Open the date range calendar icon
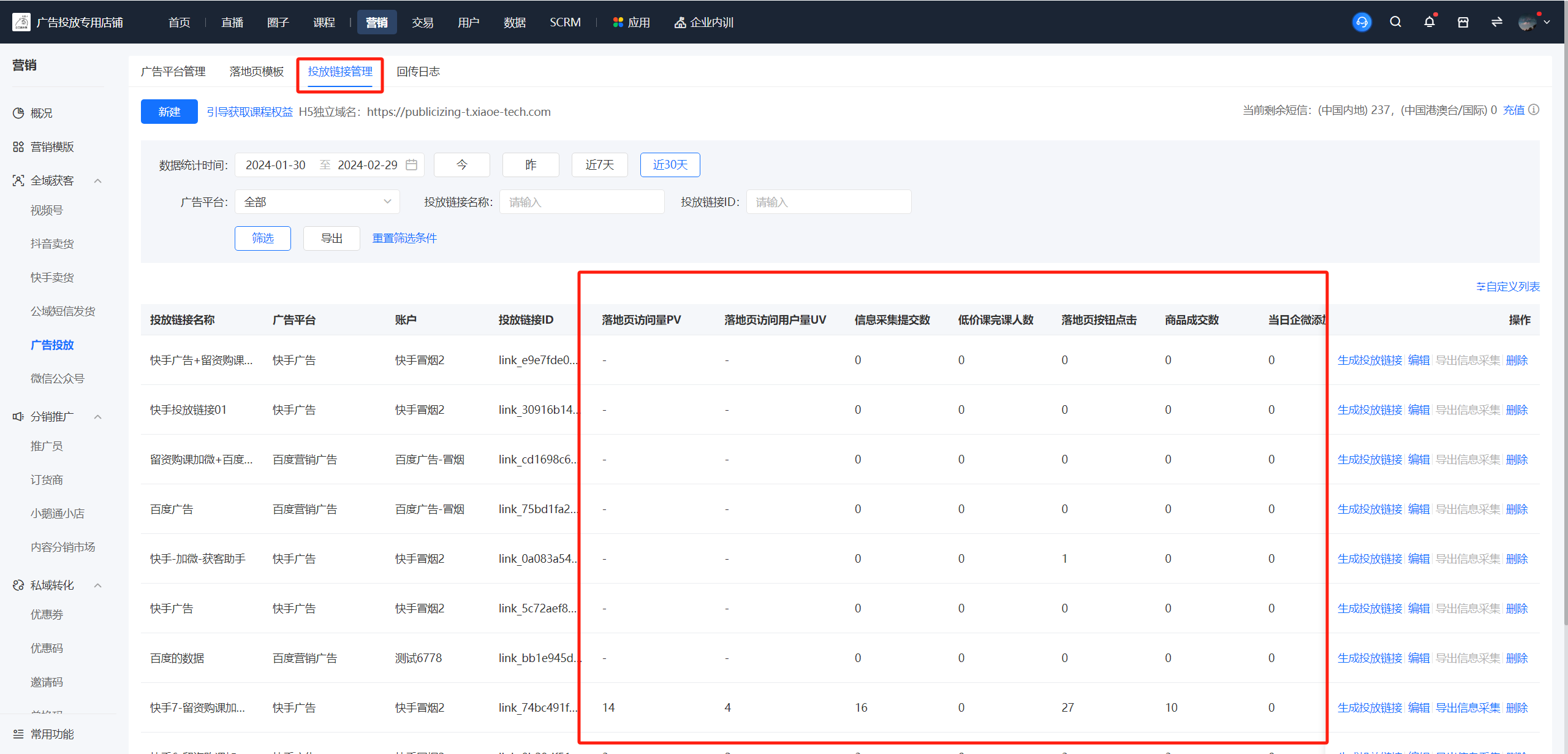Viewport: 1568px width, 754px height. click(x=412, y=165)
